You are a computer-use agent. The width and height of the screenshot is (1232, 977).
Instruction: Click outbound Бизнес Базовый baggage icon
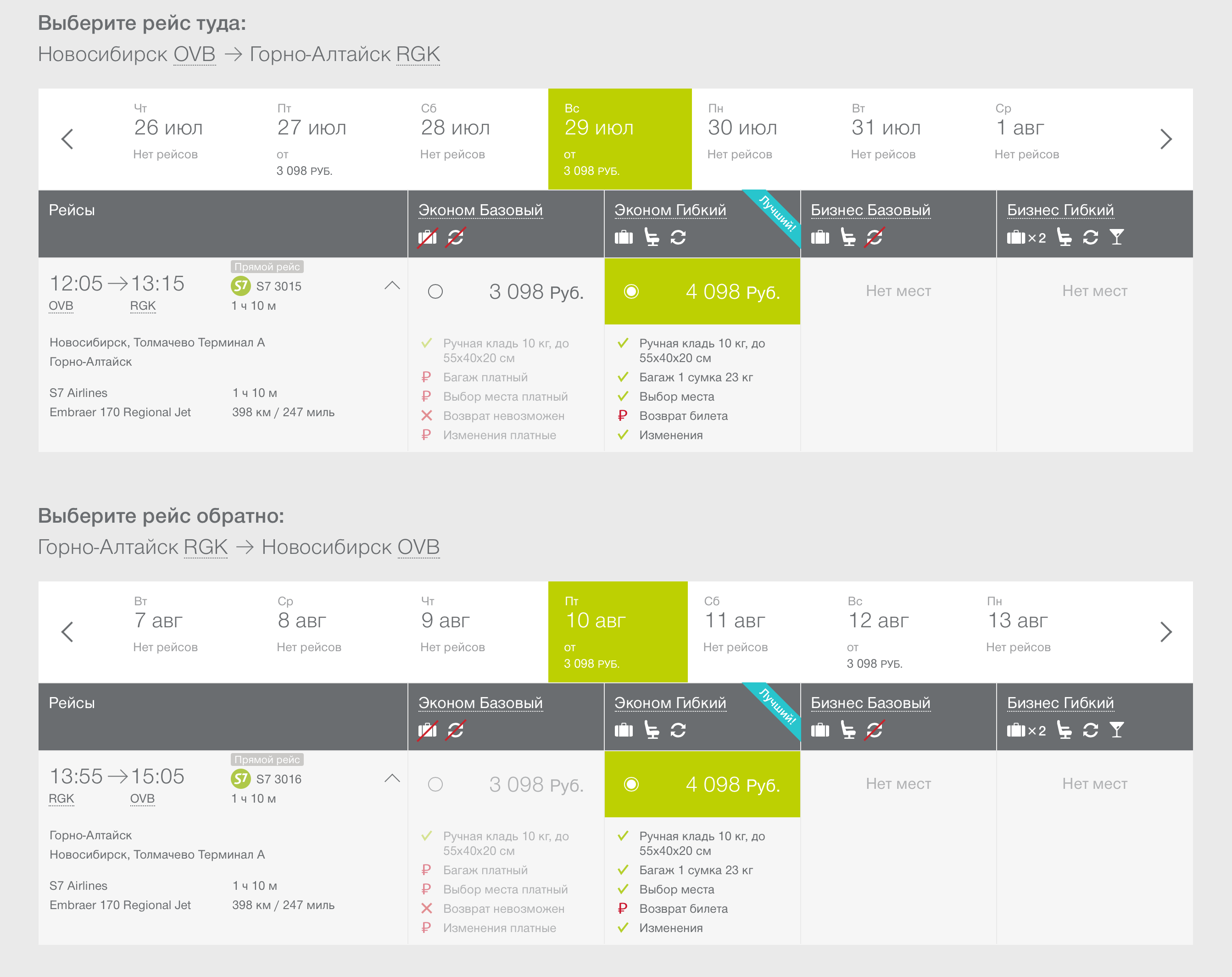tap(820, 237)
